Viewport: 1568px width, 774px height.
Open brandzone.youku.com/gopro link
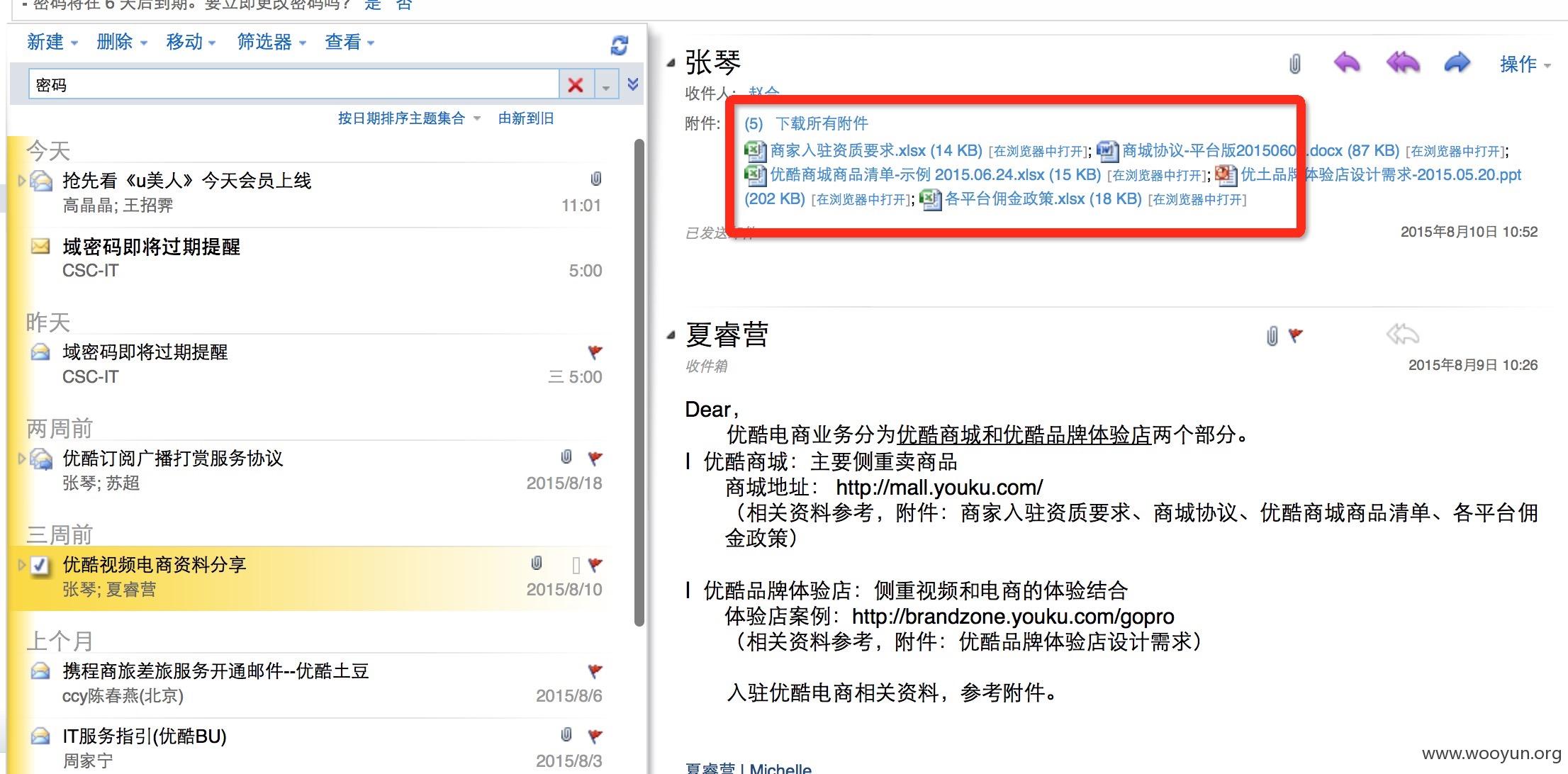(x=1013, y=617)
